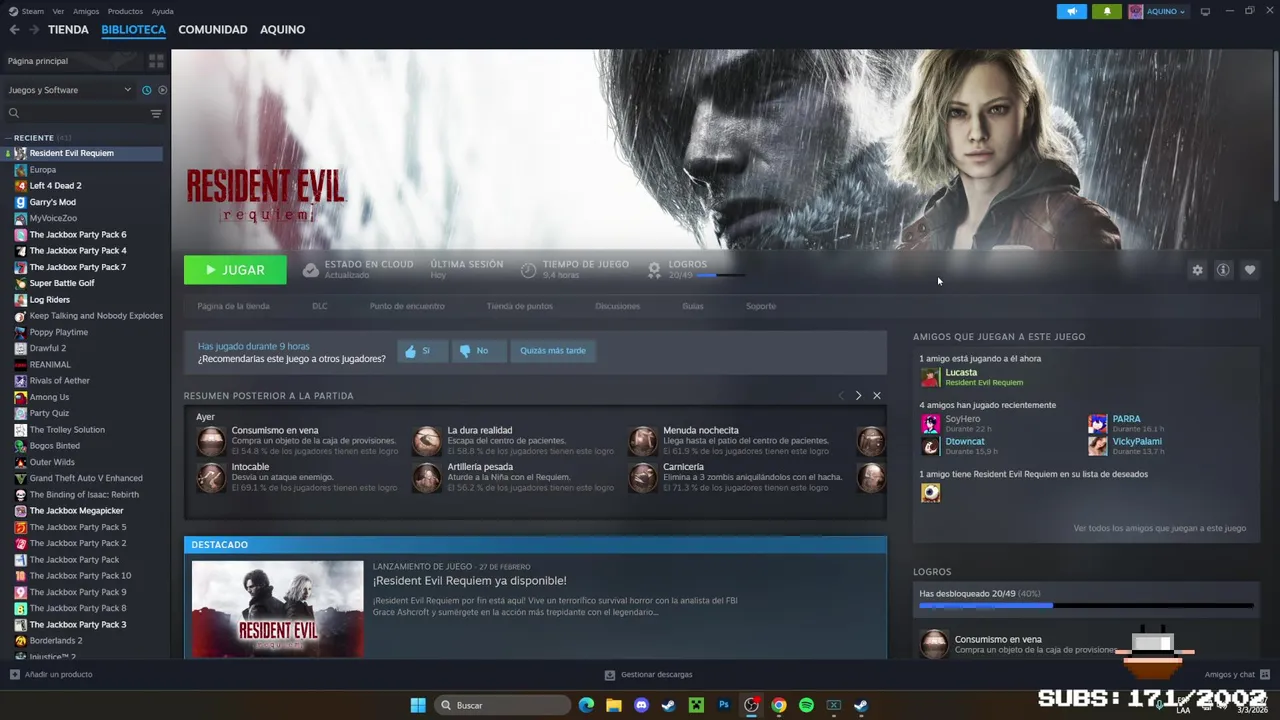Screen dimensions: 1280x720
Task: Open the Amigos menu
Action: pyautogui.click(x=86, y=11)
